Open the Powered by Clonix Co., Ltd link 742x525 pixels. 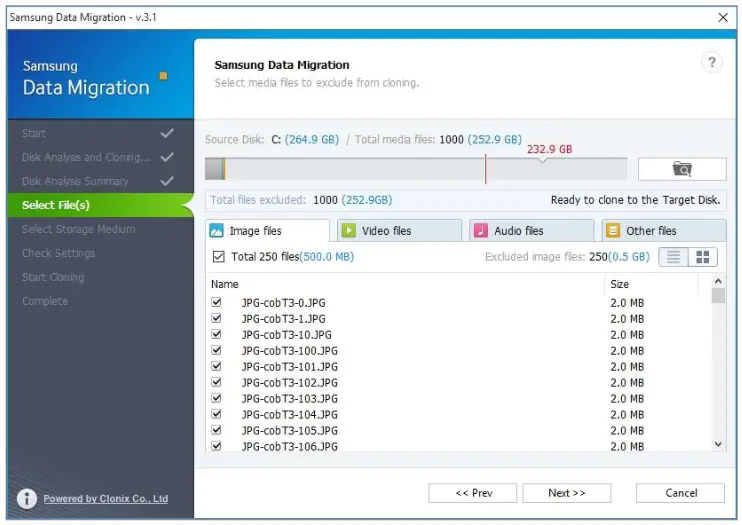(106, 498)
